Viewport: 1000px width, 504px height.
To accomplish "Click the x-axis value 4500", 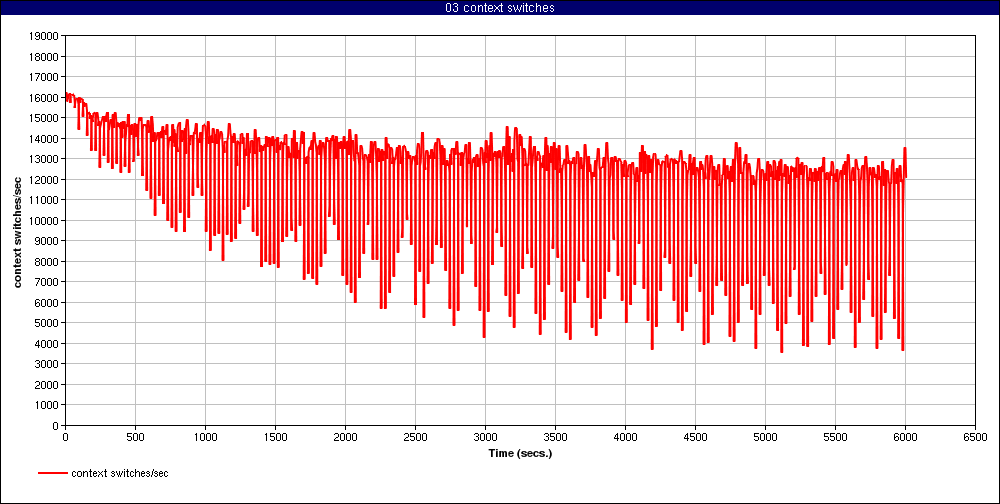I will coord(695,438).
